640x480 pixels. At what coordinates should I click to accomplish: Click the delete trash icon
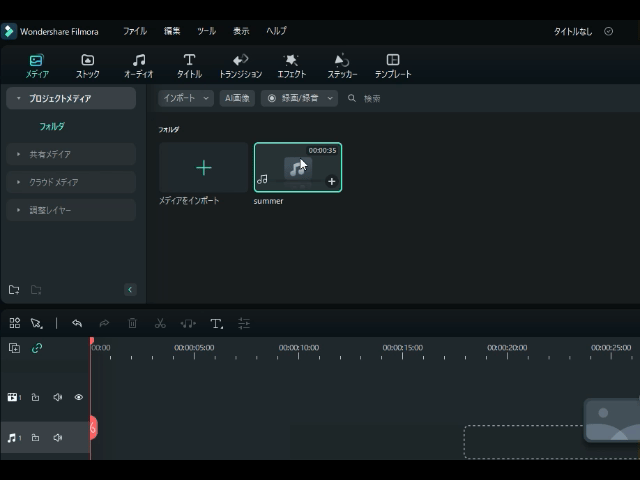click(132, 323)
